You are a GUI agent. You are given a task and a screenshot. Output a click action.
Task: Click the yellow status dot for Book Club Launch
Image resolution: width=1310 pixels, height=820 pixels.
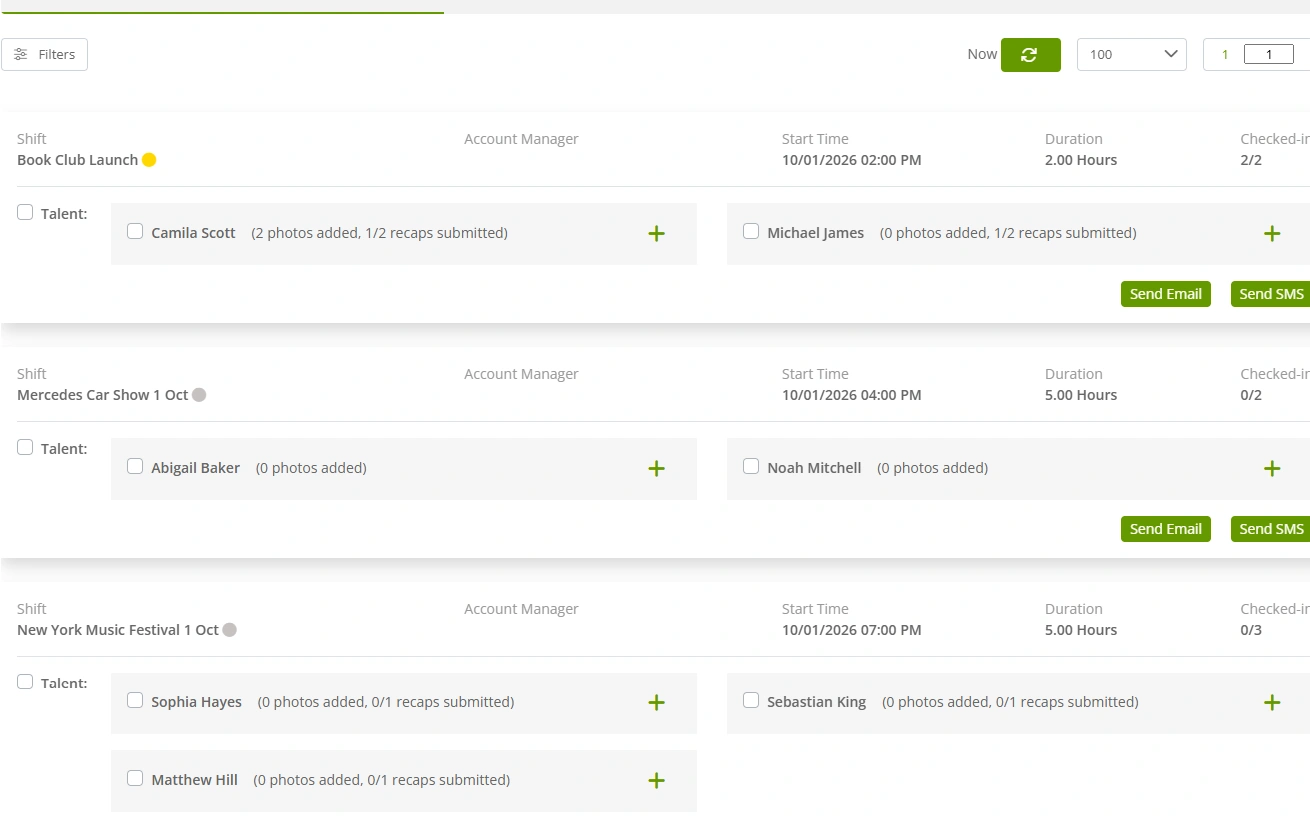tap(149, 160)
